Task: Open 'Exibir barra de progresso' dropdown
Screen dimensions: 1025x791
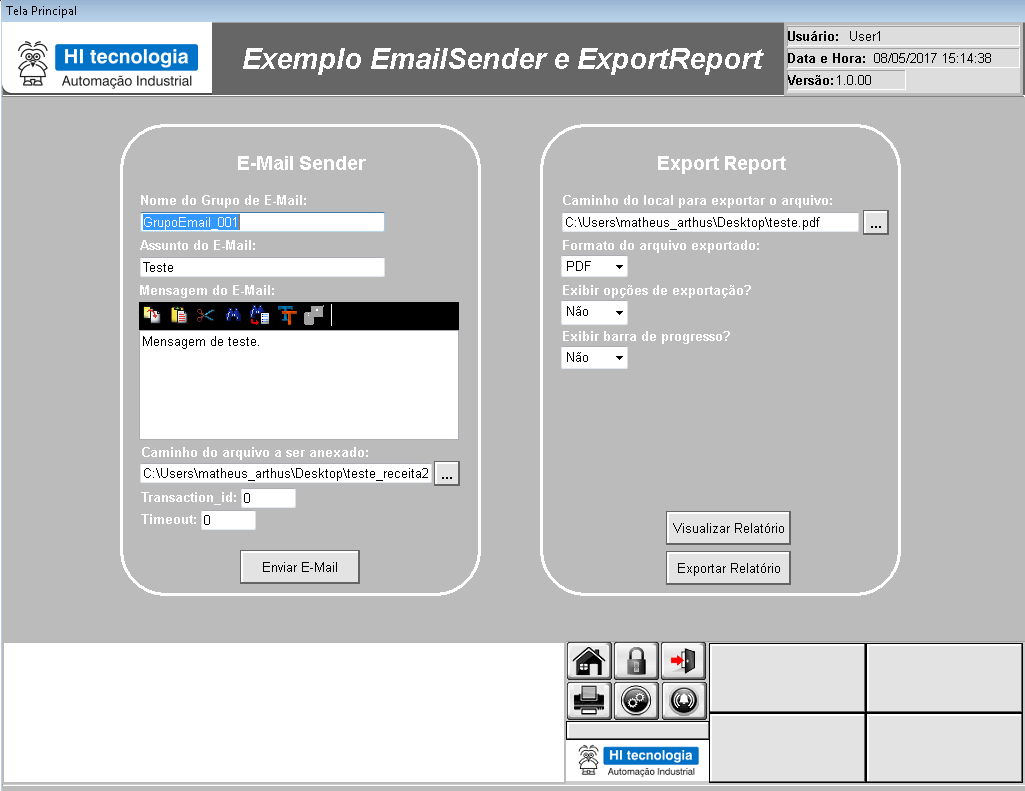Action: (594, 358)
